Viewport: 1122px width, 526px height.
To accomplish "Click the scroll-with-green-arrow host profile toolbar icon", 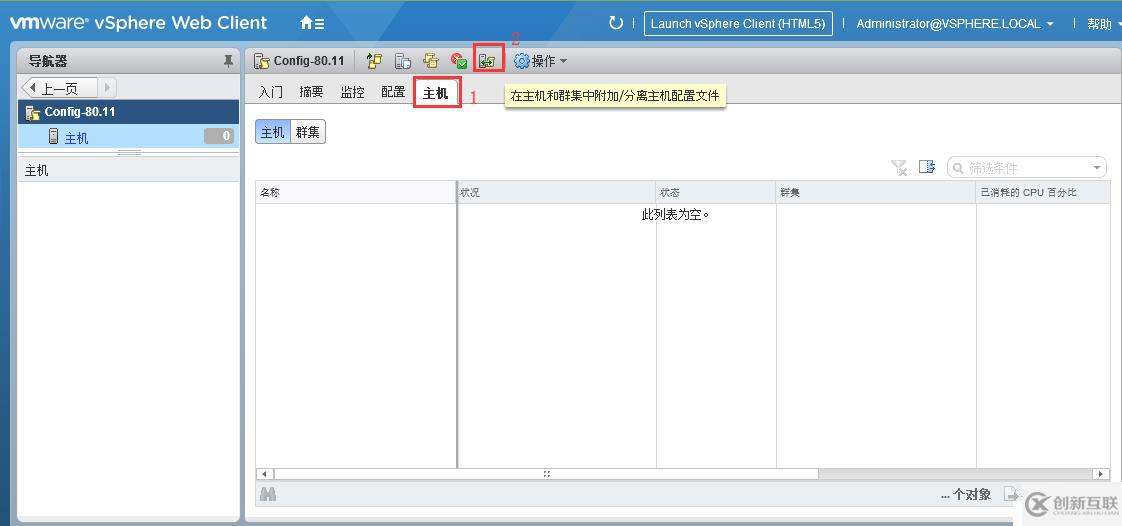I will coord(374,62).
